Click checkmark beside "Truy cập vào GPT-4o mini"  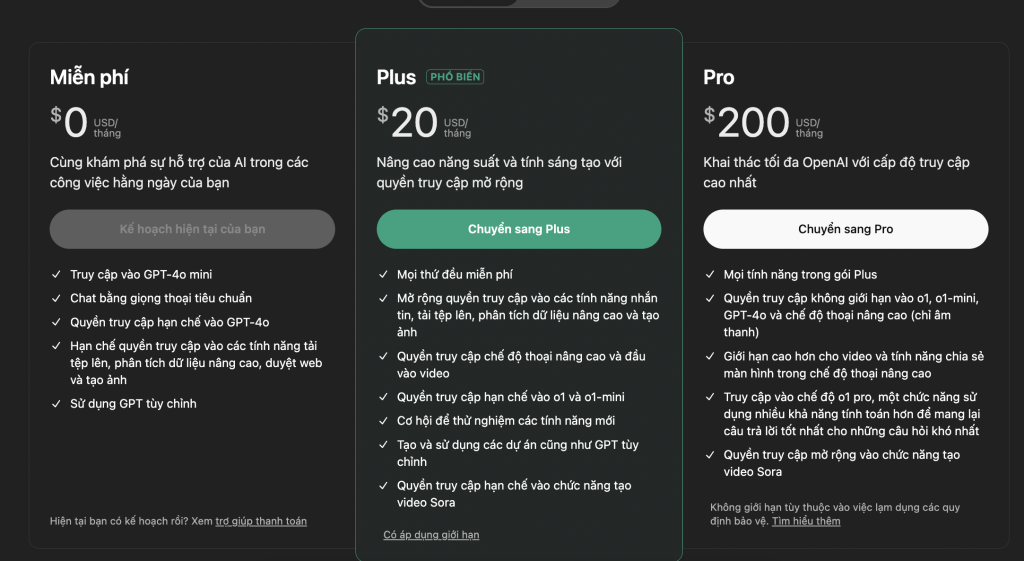coord(56,274)
